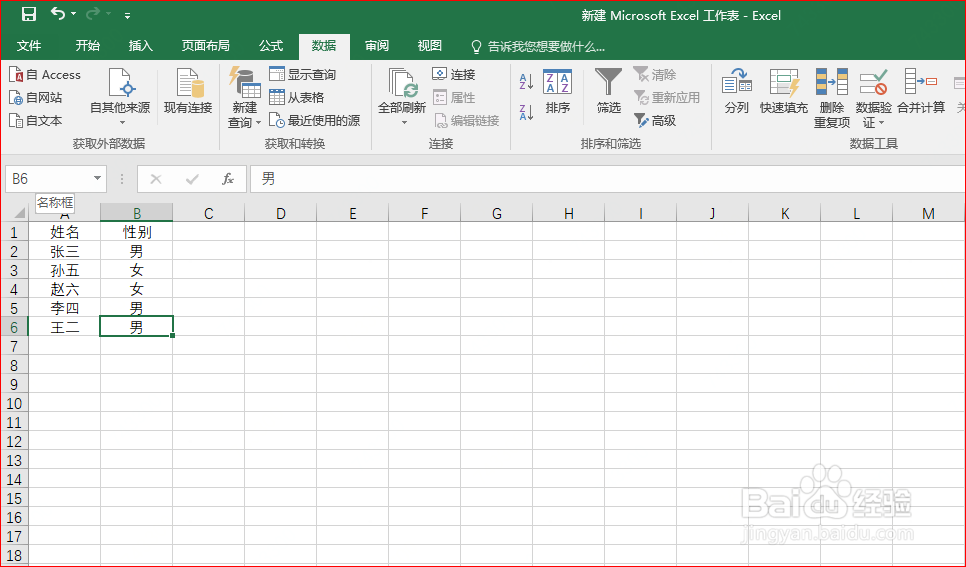Select row 12 header
Image resolution: width=966 pixels, height=567 pixels.
[14, 441]
